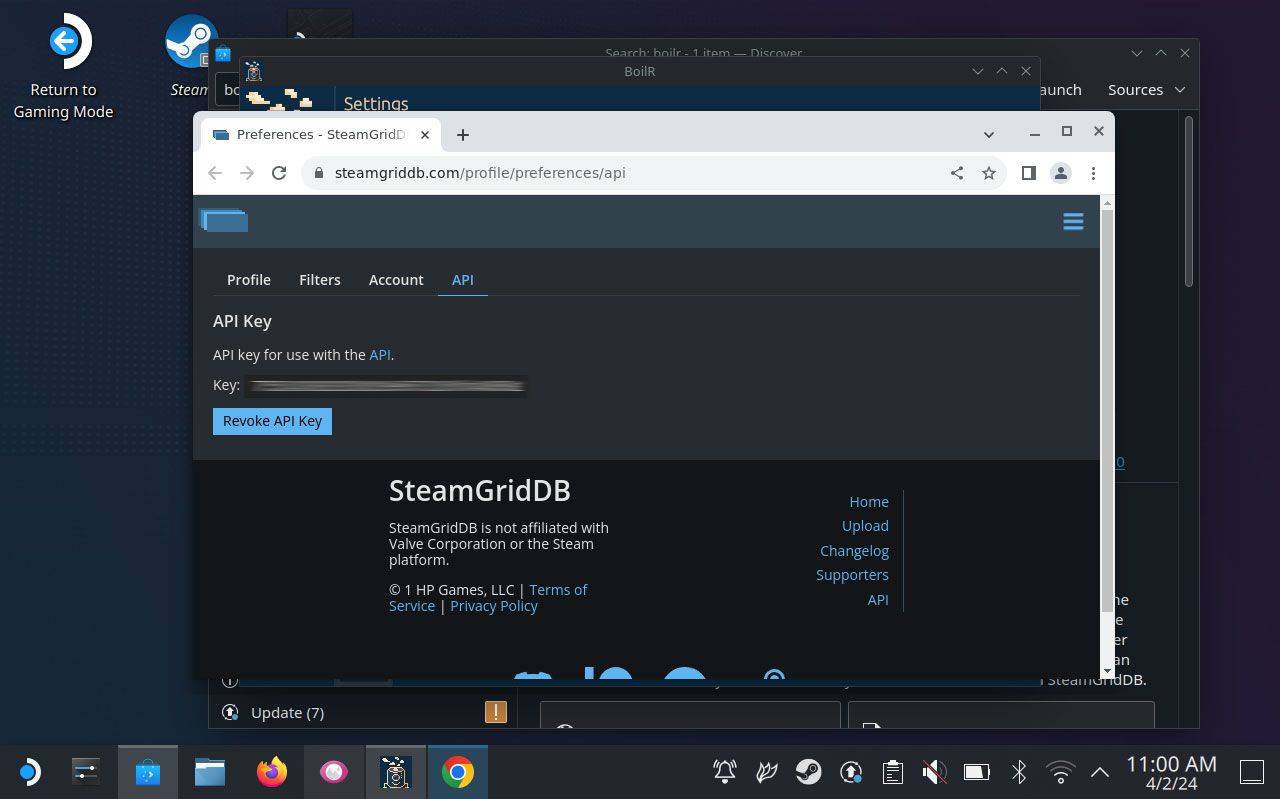
Task: Expand hidden system tray icons arrow
Action: click(x=1100, y=772)
